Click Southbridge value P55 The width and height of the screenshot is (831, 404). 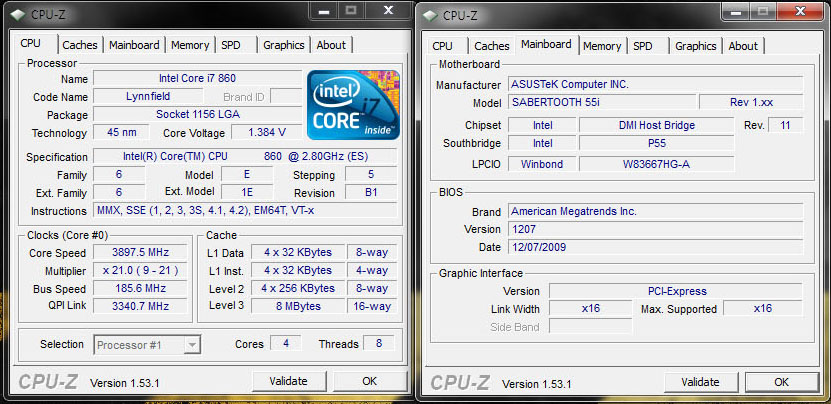[657, 143]
